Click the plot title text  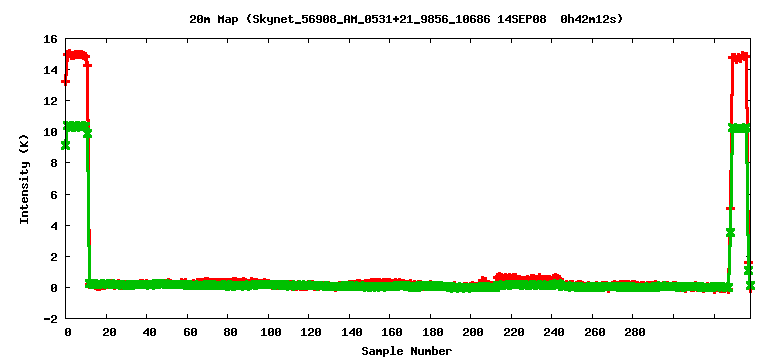(406, 19)
